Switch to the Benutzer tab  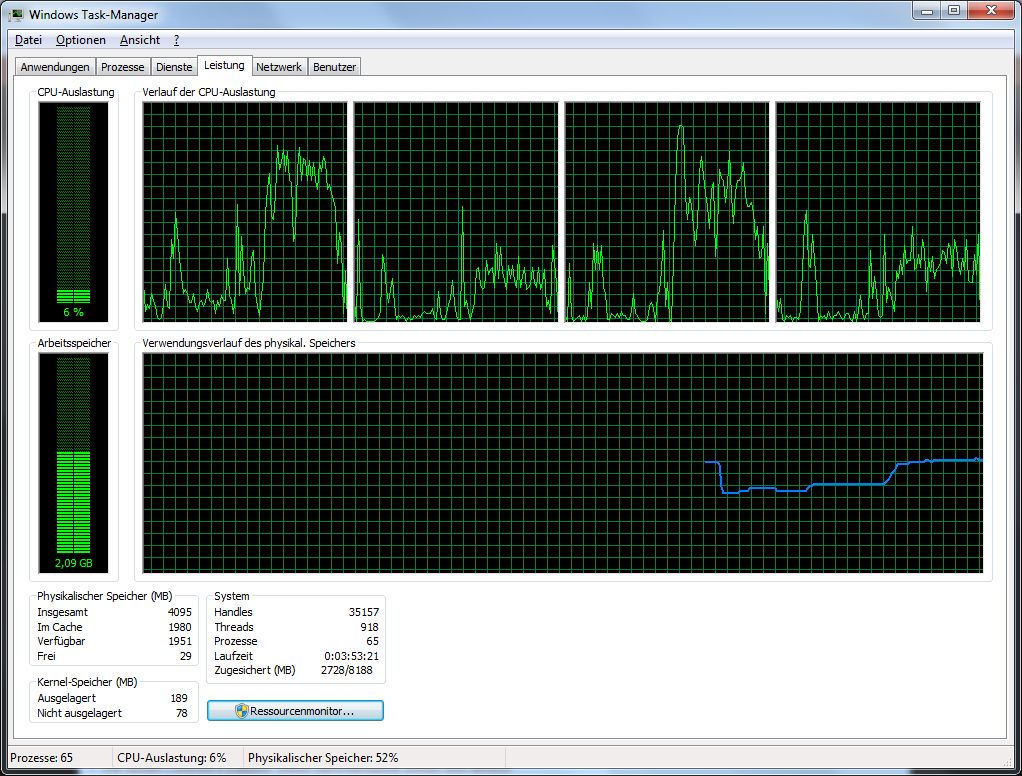(x=334, y=66)
